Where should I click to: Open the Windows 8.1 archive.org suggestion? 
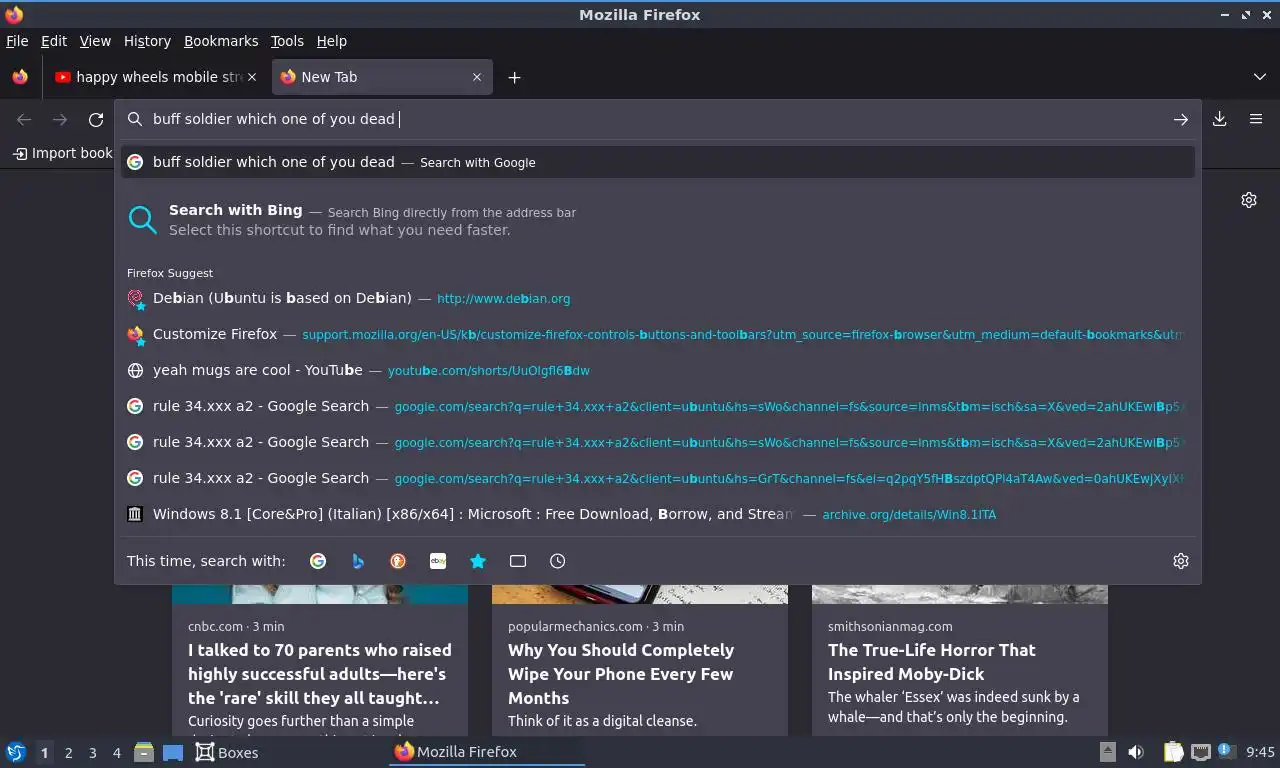658,514
